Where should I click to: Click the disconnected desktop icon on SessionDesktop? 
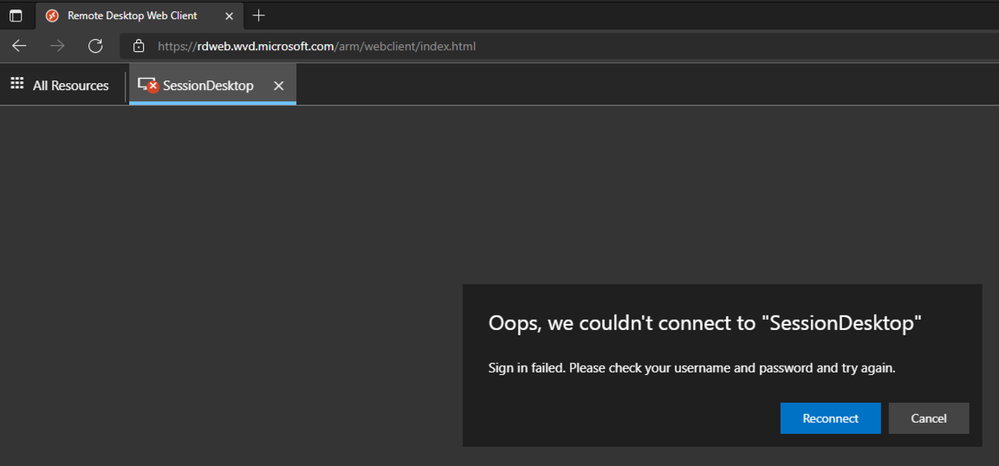[x=148, y=85]
